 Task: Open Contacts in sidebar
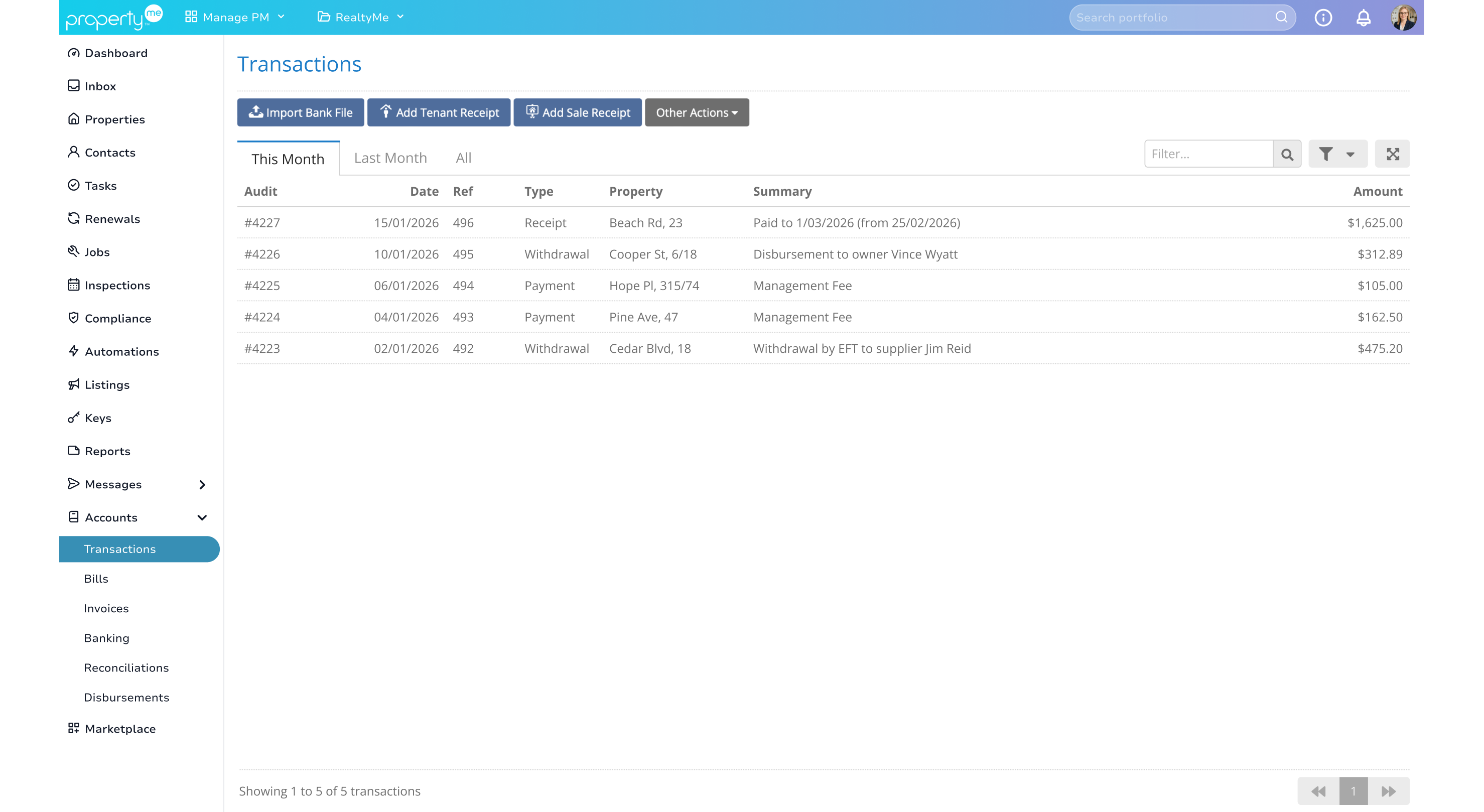(x=101, y=152)
